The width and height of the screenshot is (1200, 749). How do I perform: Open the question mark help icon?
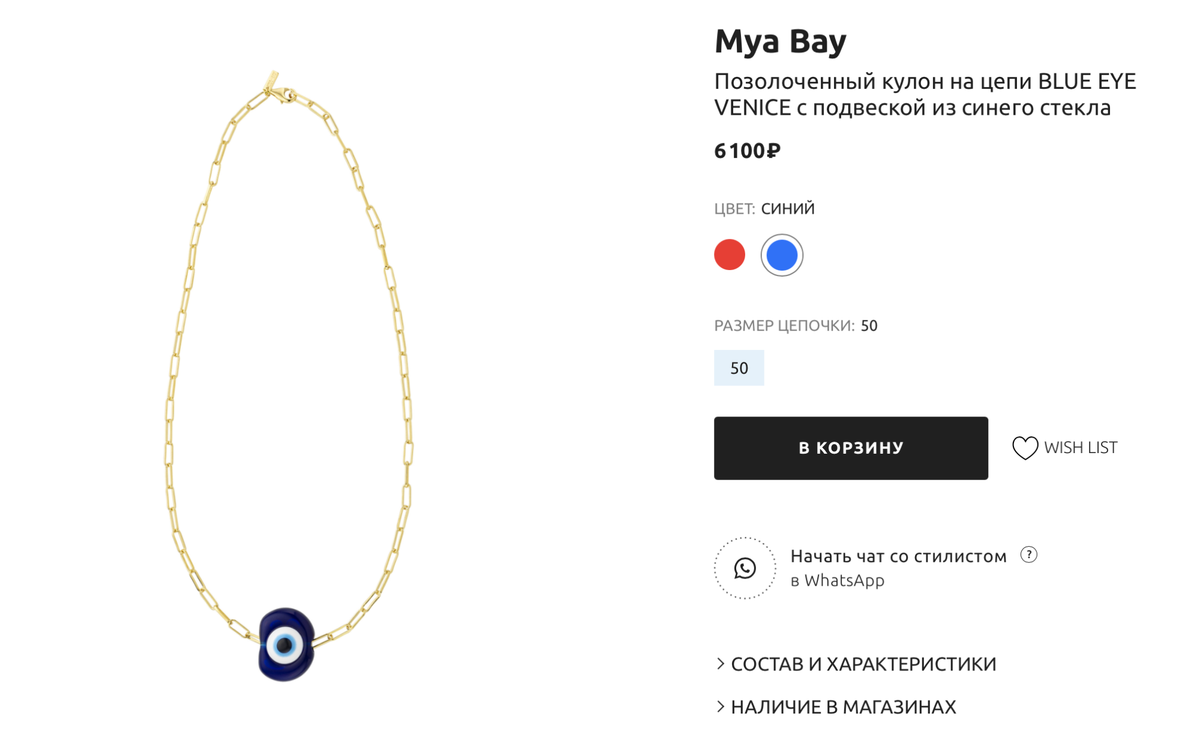pyautogui.click(x=1029, y=555)
